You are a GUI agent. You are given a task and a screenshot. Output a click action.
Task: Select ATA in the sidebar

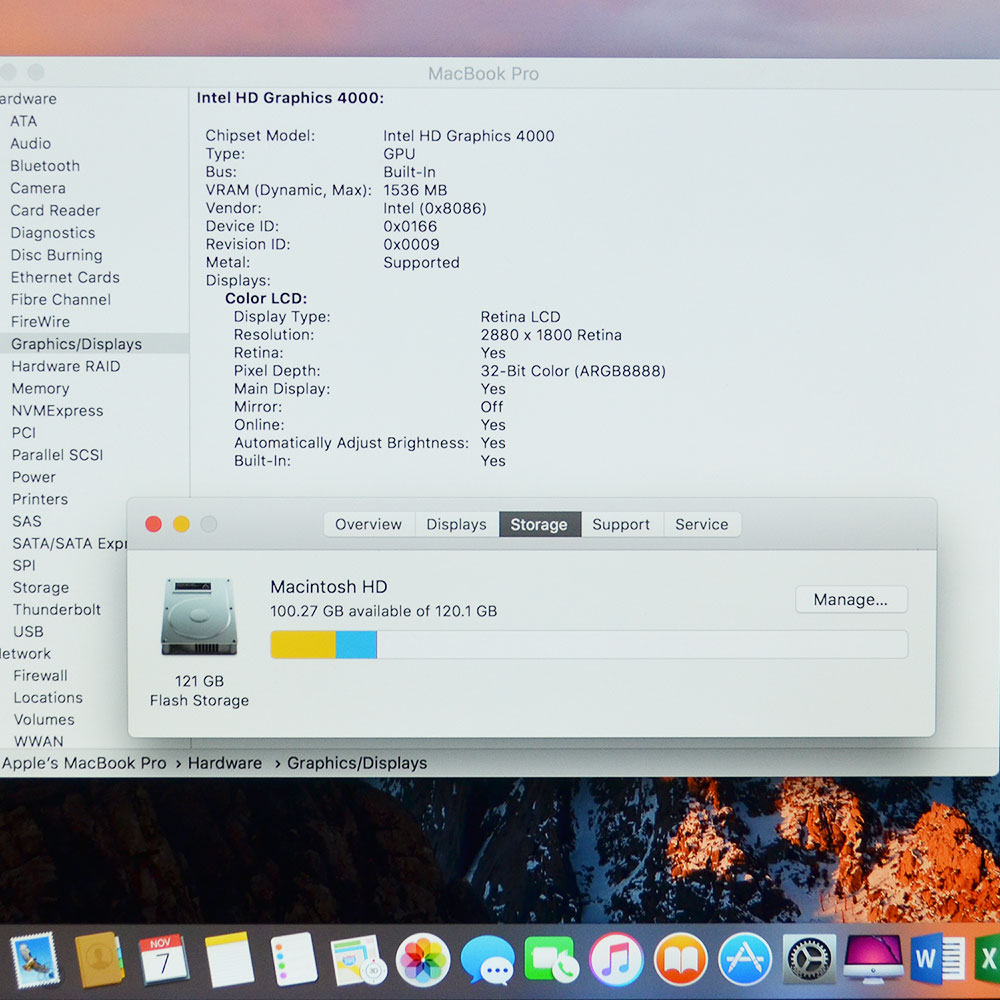point(24,121)
